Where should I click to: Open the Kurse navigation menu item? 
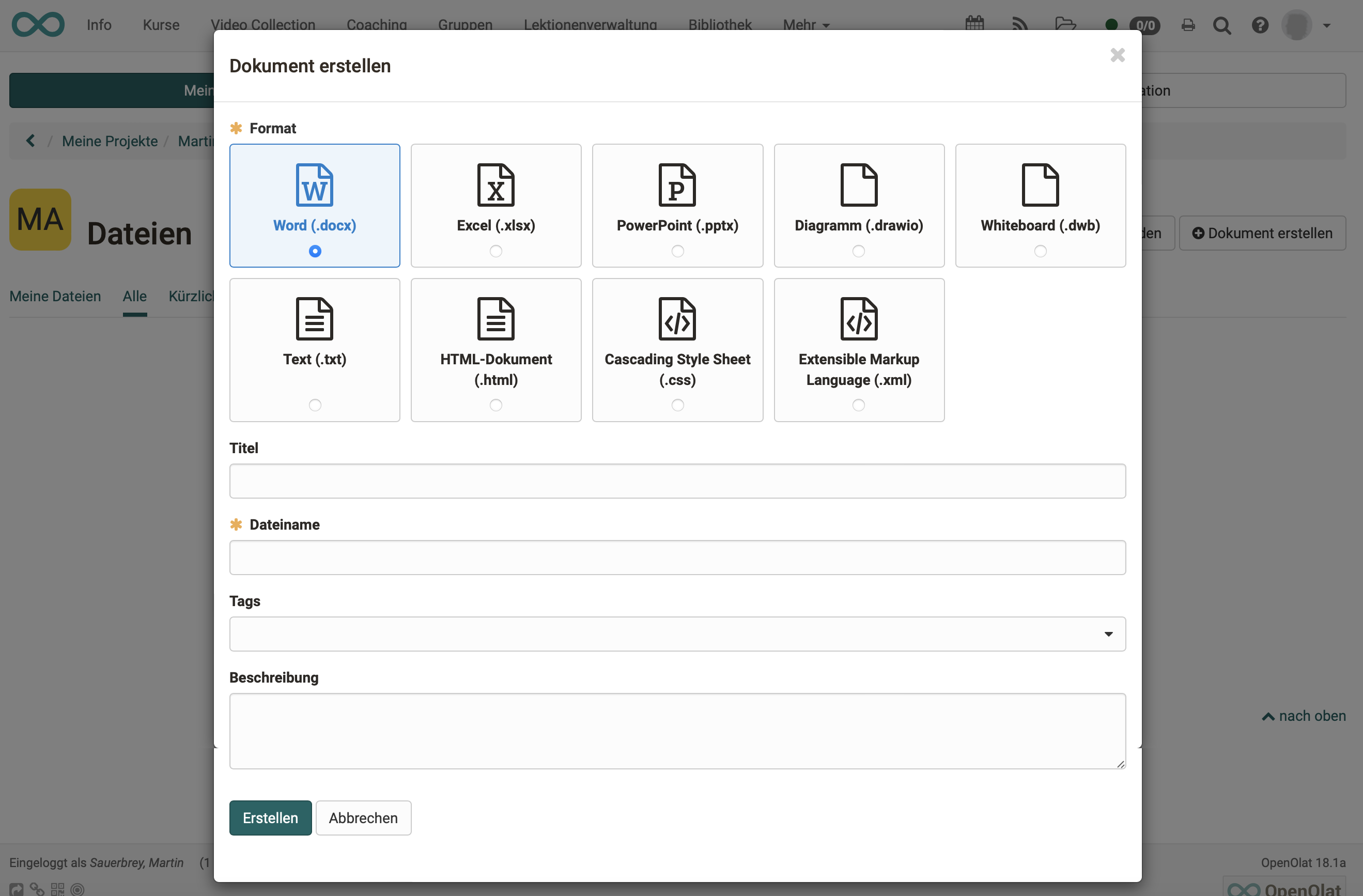pyautogui.click(x=160, y=23)
